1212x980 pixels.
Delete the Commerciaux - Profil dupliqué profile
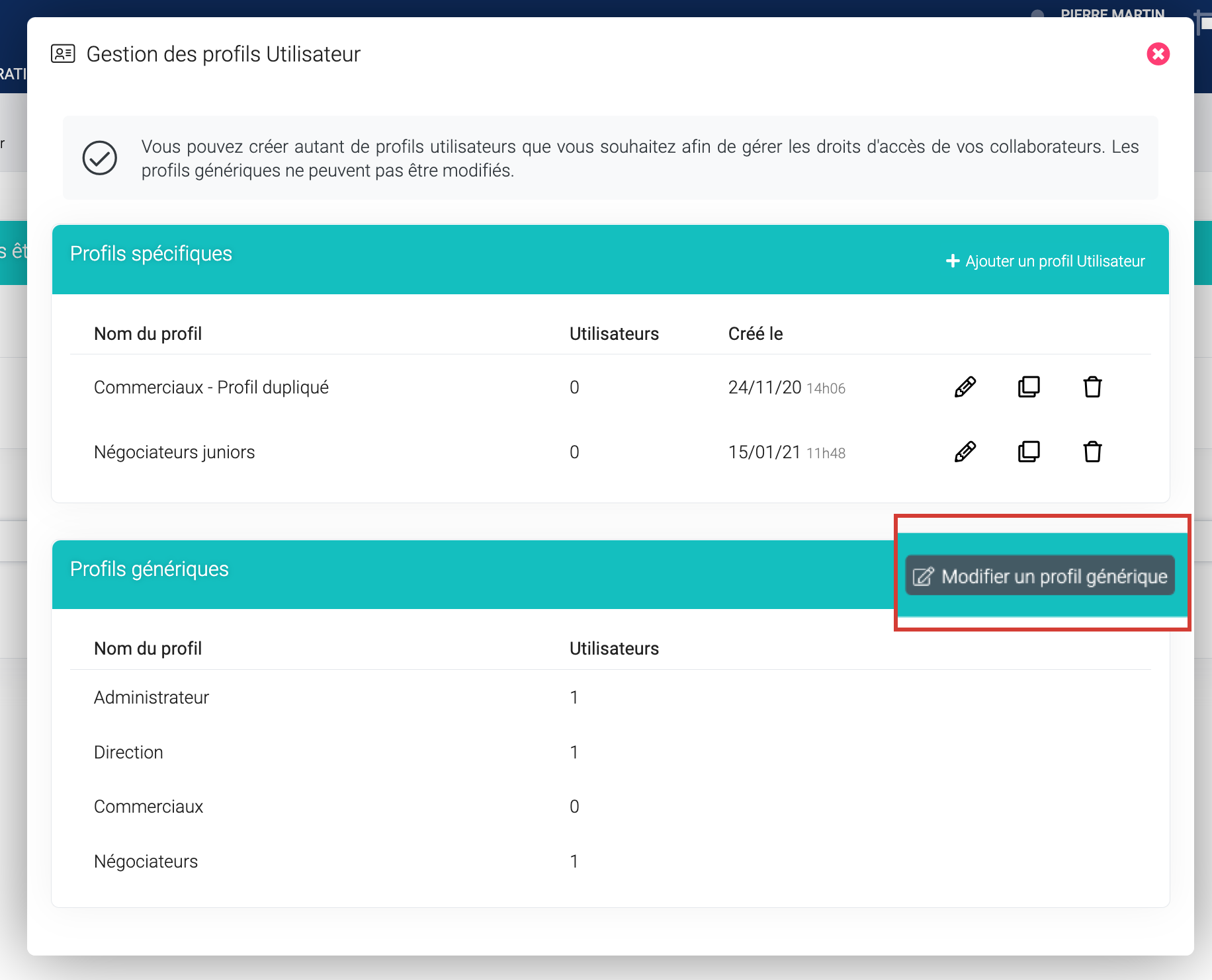tap(1092, 387)
